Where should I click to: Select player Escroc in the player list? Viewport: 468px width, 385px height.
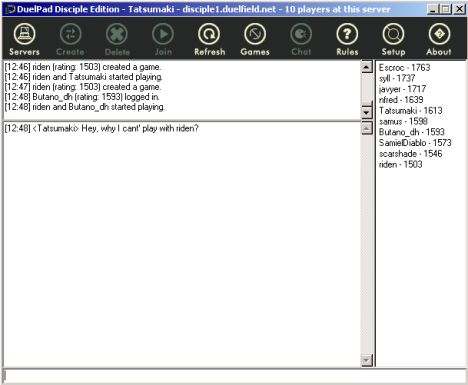[405, 68]
